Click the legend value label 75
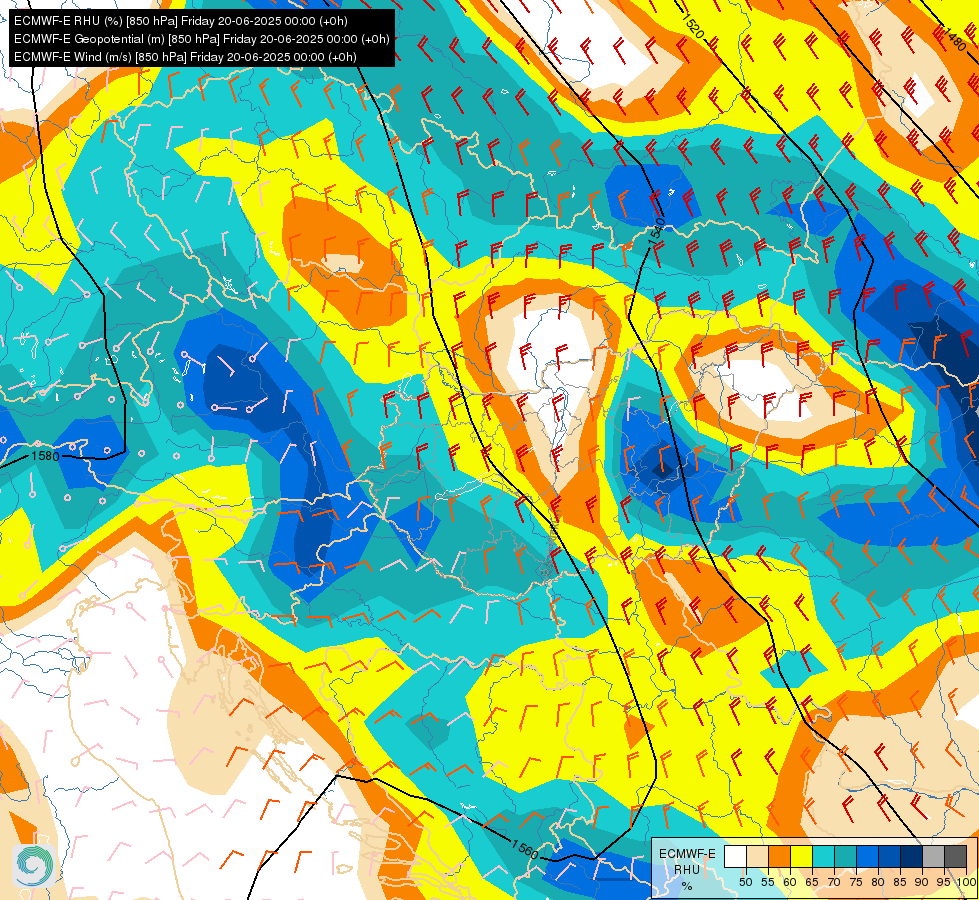 pyautogui.click(x=856, y=882)
